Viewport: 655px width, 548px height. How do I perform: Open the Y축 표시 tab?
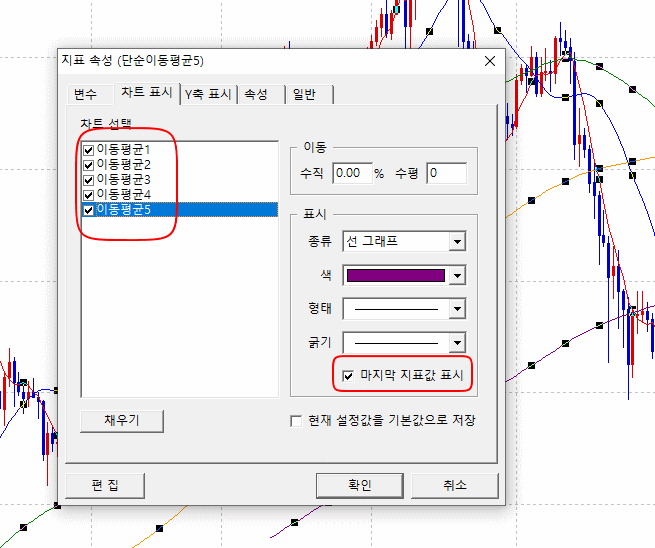(x=208, y=94)
